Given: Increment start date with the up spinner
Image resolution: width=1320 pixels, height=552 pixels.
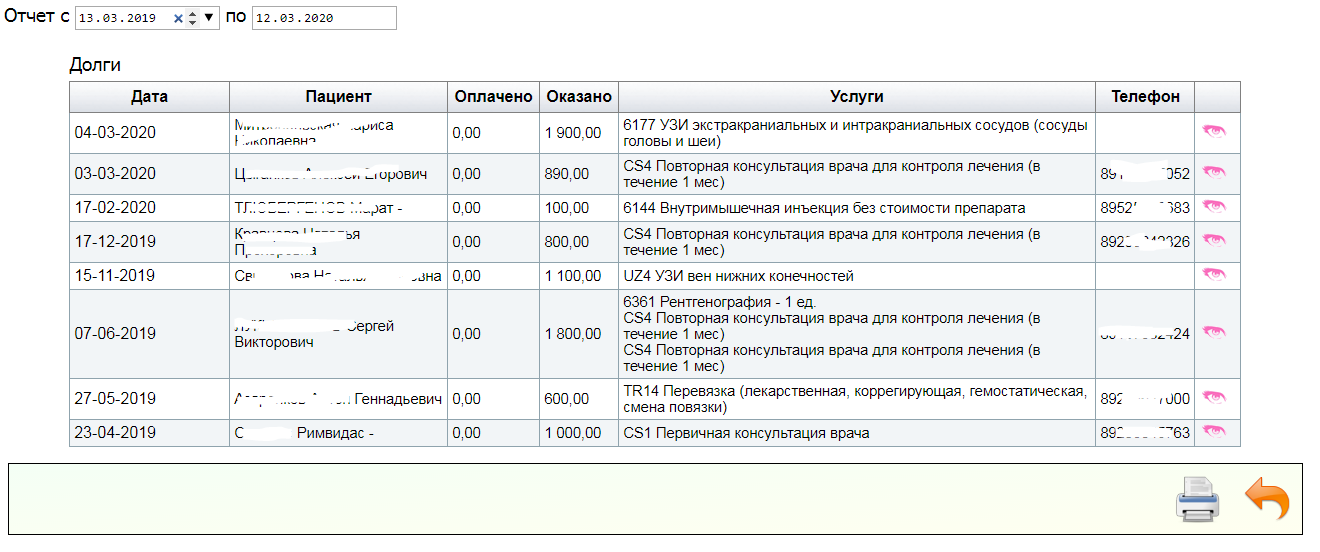Looking at the screenshot, I should click(193, 13).
